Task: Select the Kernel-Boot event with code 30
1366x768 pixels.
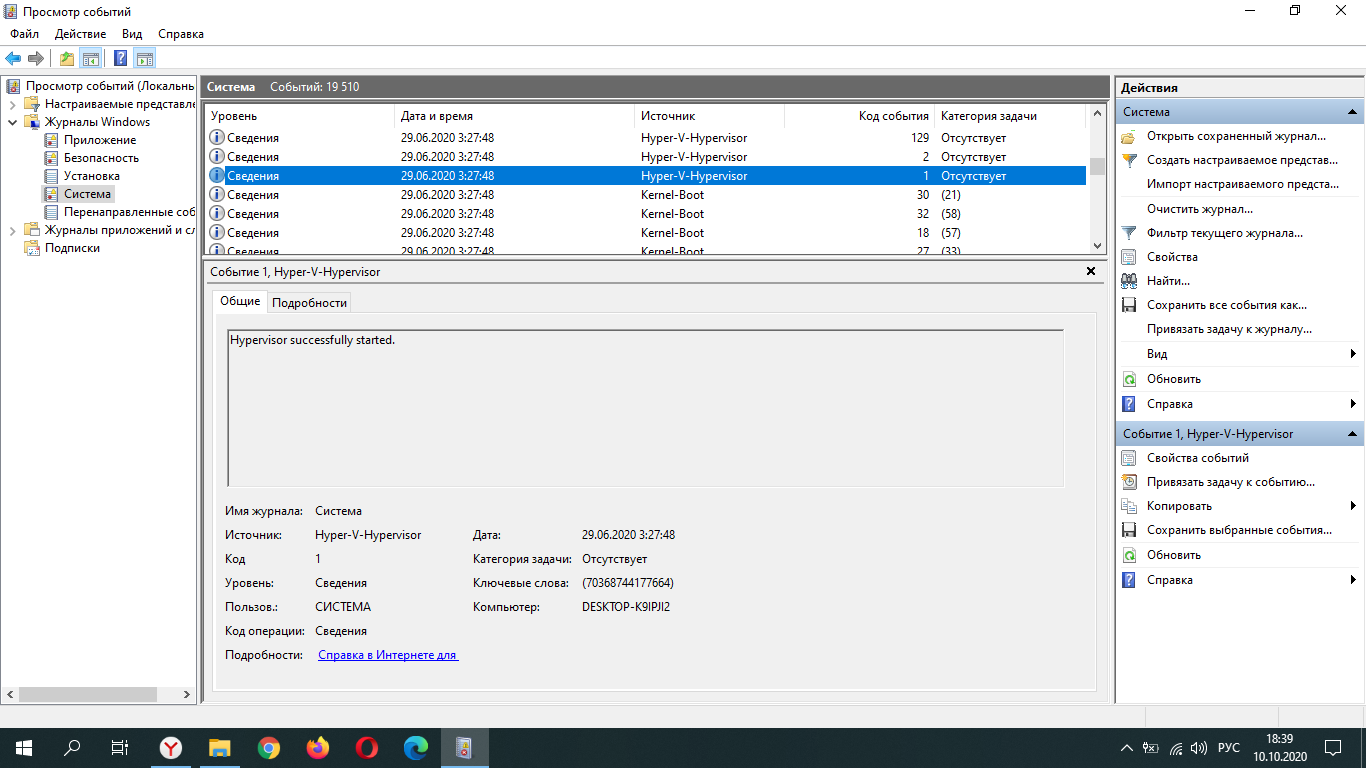Action: (645, 195)
